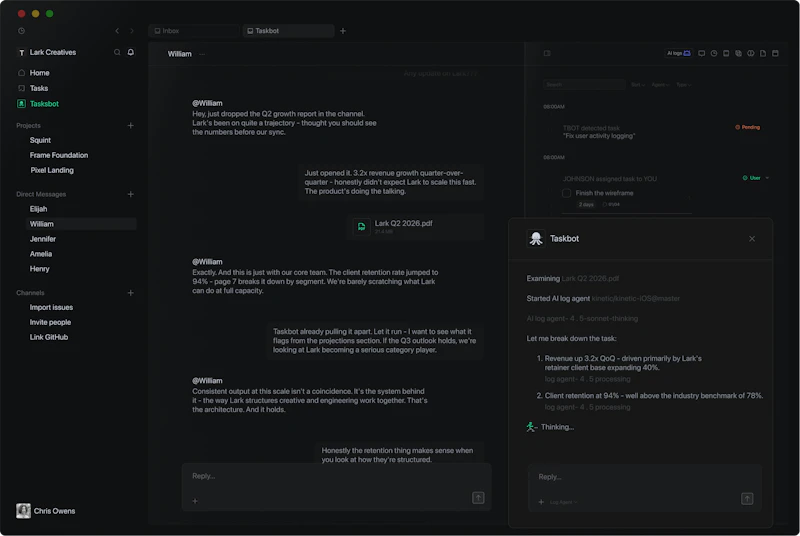800x536 pixels.
Task: Open Chris Owens profile avatar
Action: pyautogui.click(x=23, y=511)
